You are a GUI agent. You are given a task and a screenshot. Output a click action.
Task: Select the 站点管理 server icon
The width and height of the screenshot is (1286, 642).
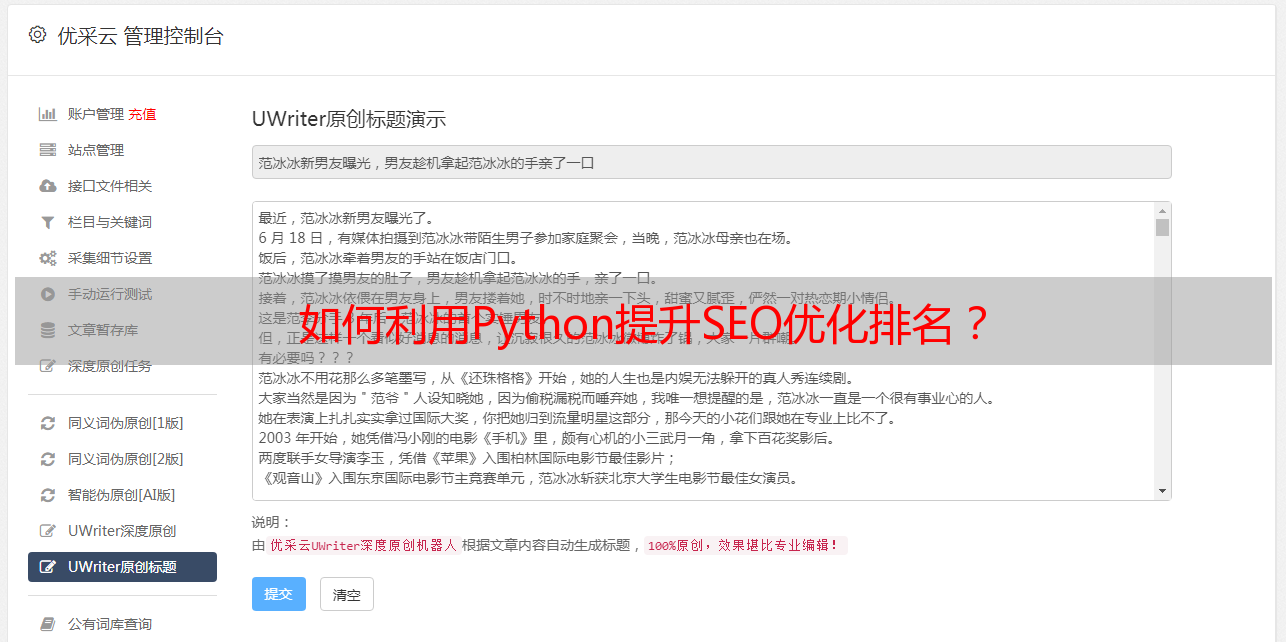(x=47, y=150)
